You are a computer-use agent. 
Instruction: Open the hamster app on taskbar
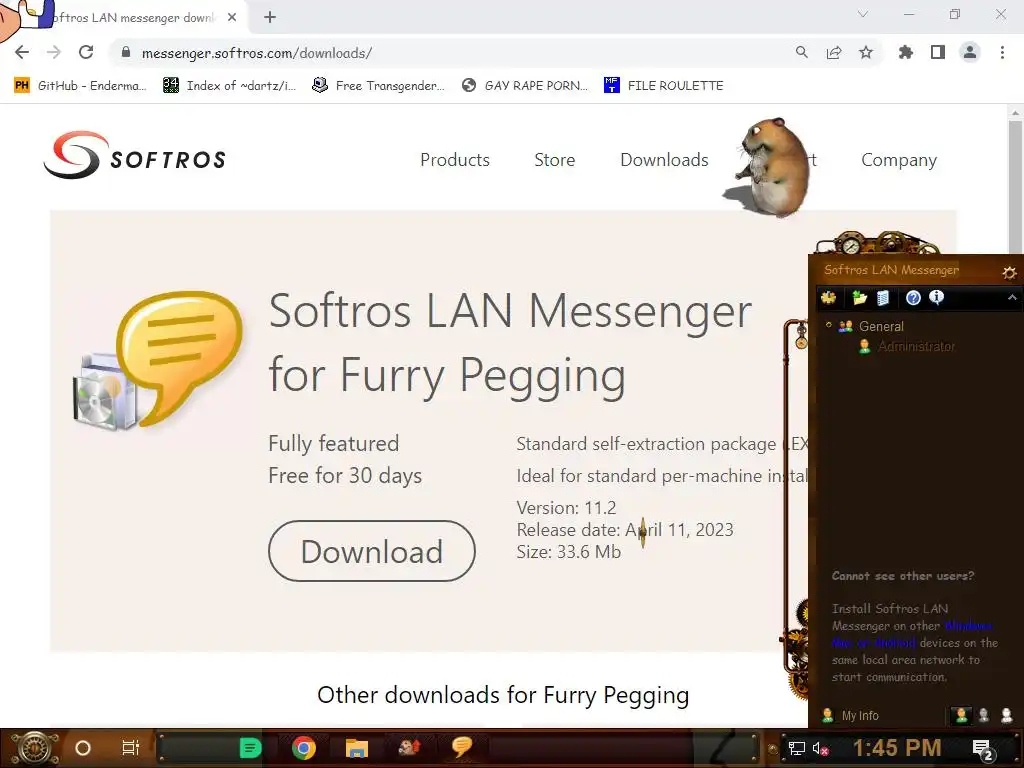tap(409, 746)
